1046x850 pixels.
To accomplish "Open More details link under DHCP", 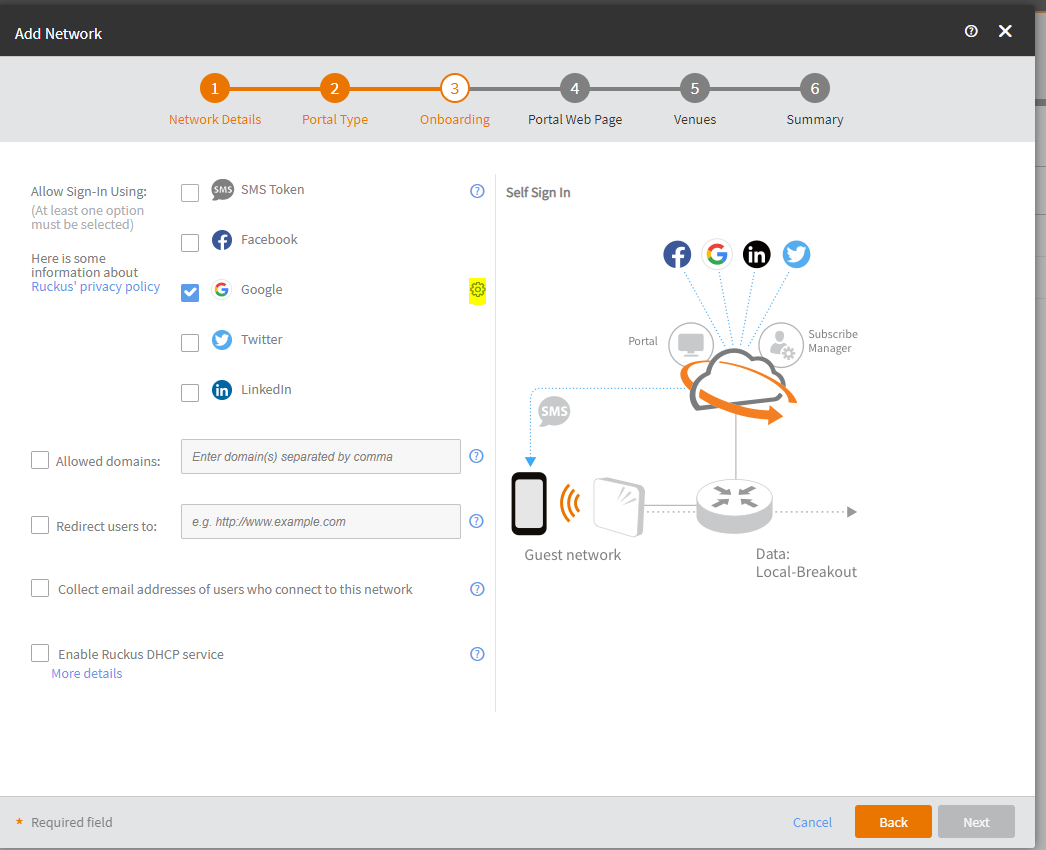I will tap(87, 673).
